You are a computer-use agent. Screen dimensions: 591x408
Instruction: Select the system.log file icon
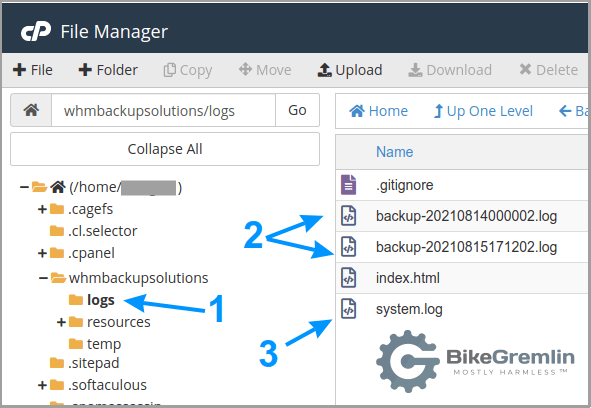tap(348, 309)
